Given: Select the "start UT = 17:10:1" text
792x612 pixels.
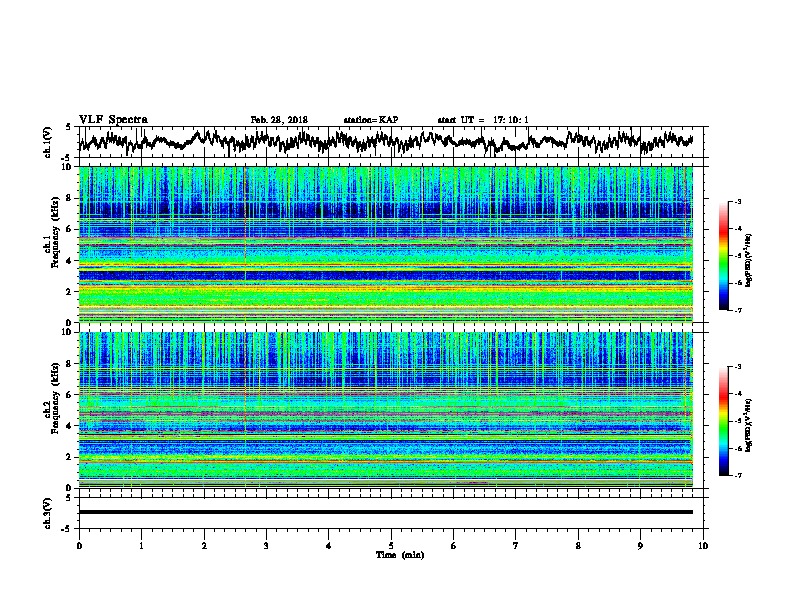Looking at the screenshot, I should [483, 120].
